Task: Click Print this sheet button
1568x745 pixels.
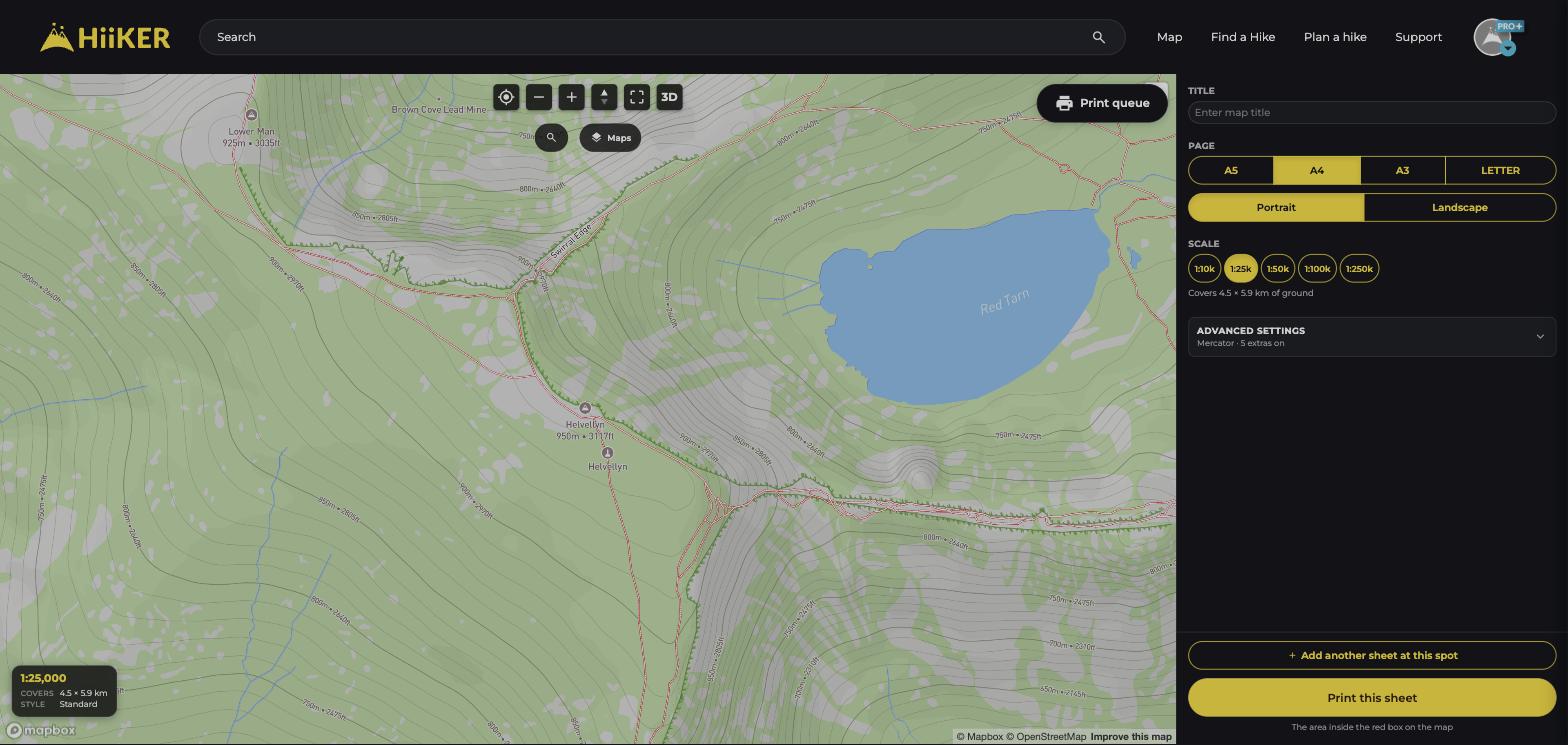Action: 1372,698
